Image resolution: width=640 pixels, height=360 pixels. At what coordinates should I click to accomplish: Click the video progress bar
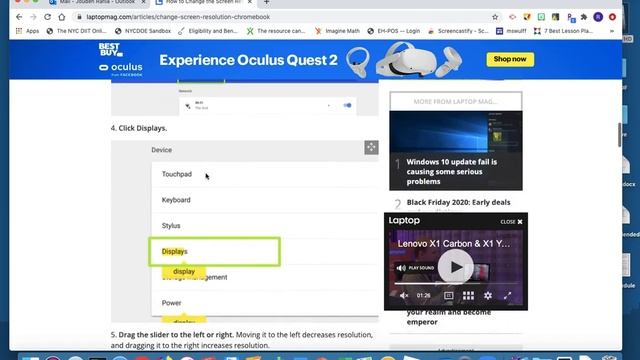coord(456,283)
